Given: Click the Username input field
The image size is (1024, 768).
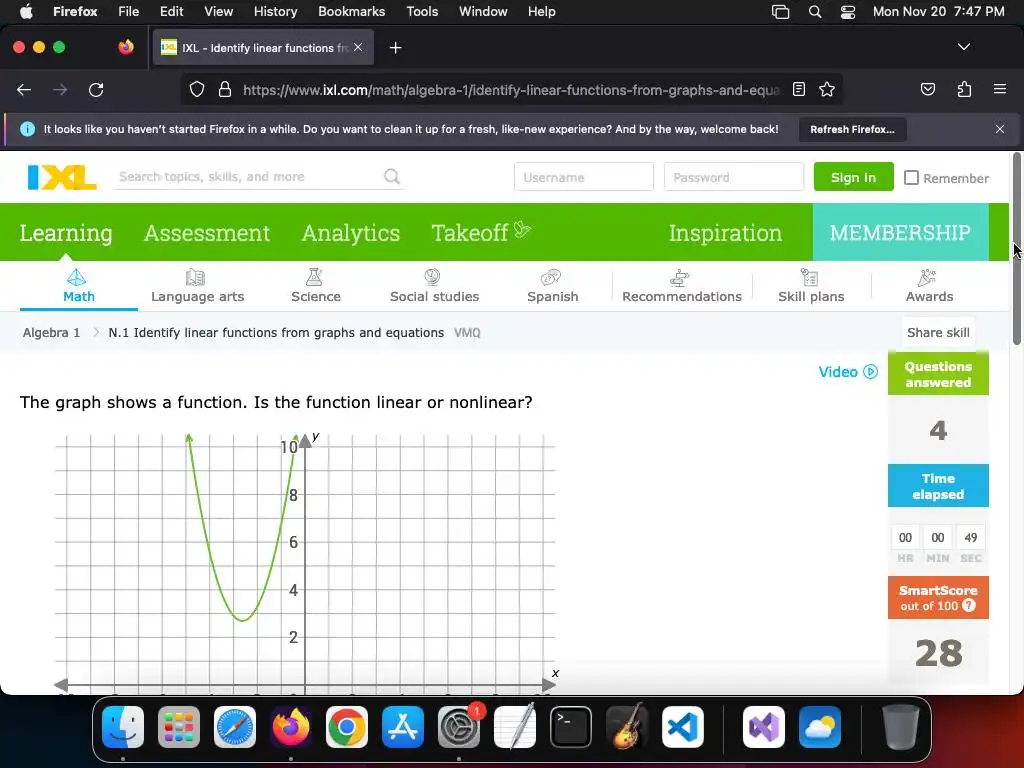Looking at the screenshot, I should (584, 177).
